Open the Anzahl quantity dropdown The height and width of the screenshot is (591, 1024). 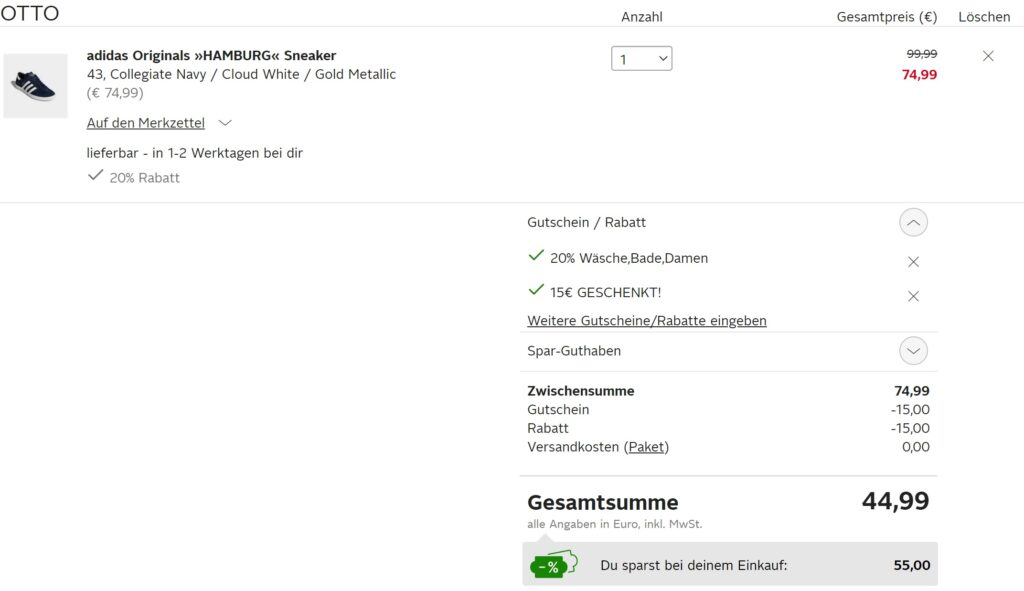[641, 59]
